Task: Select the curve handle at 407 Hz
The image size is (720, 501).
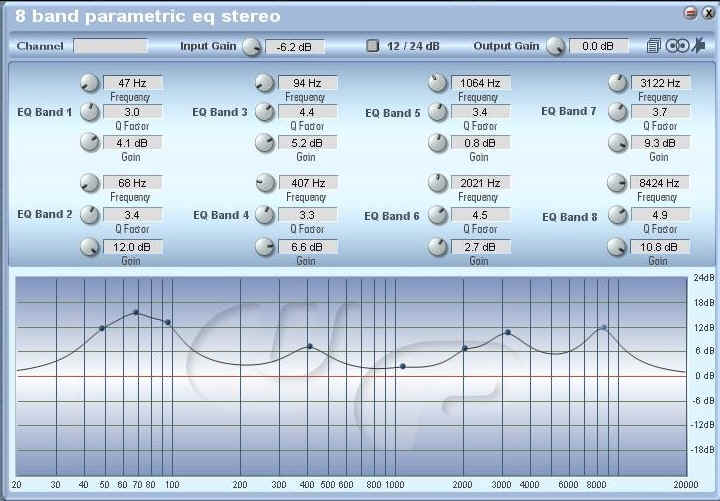Action: tap(310, 346)
